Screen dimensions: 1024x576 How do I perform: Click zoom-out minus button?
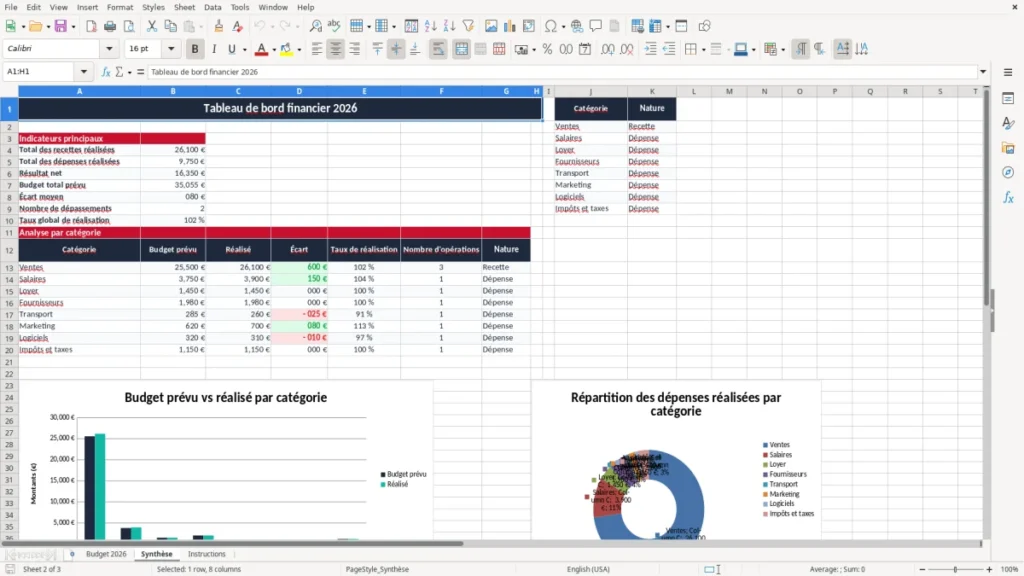click(922, 569)
